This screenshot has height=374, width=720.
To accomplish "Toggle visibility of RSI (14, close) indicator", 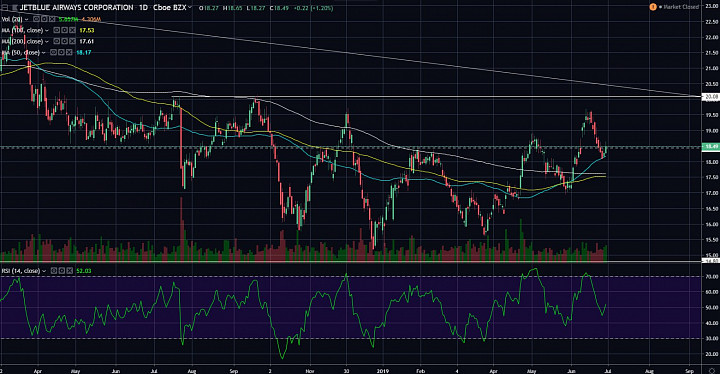I will (x=54, y=271).
